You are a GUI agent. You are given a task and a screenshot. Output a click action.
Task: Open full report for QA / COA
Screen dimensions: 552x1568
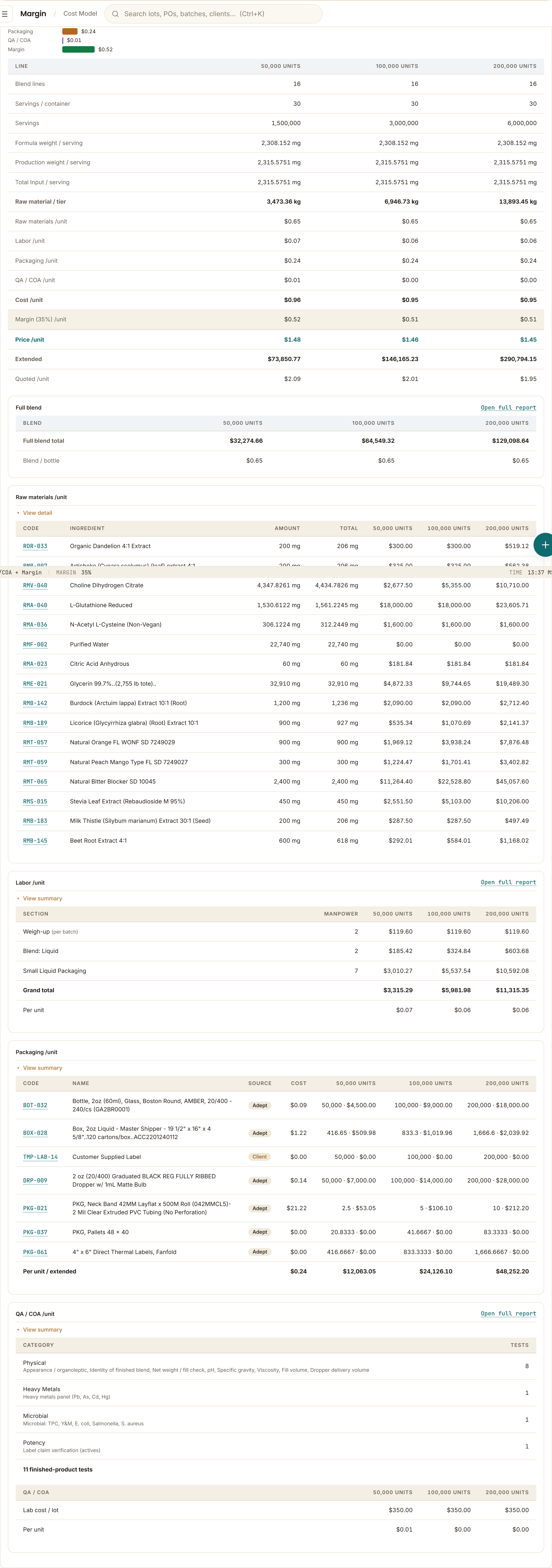(508, 1314)
